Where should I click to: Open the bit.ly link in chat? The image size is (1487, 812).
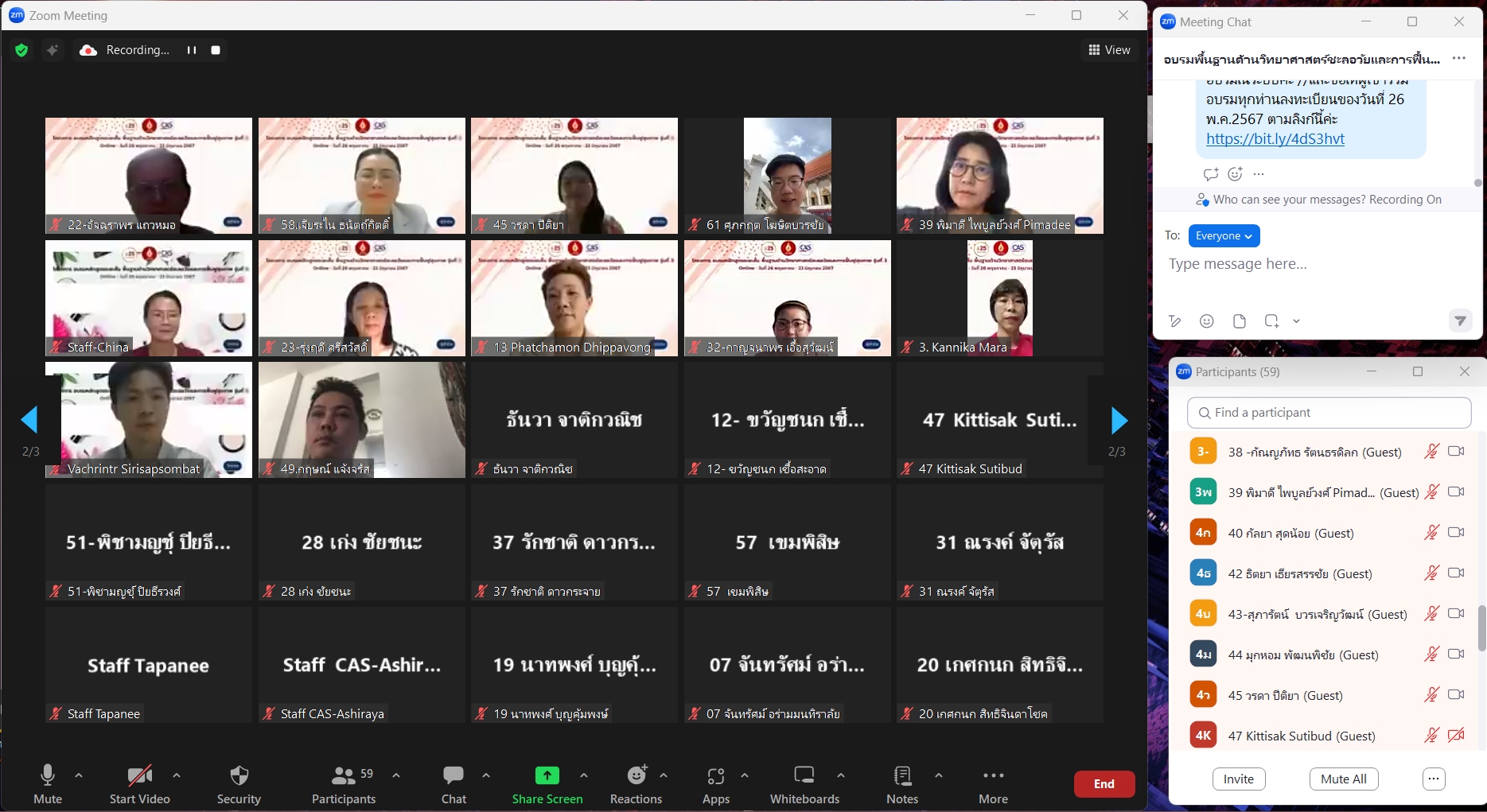[x=1275, y=139]
